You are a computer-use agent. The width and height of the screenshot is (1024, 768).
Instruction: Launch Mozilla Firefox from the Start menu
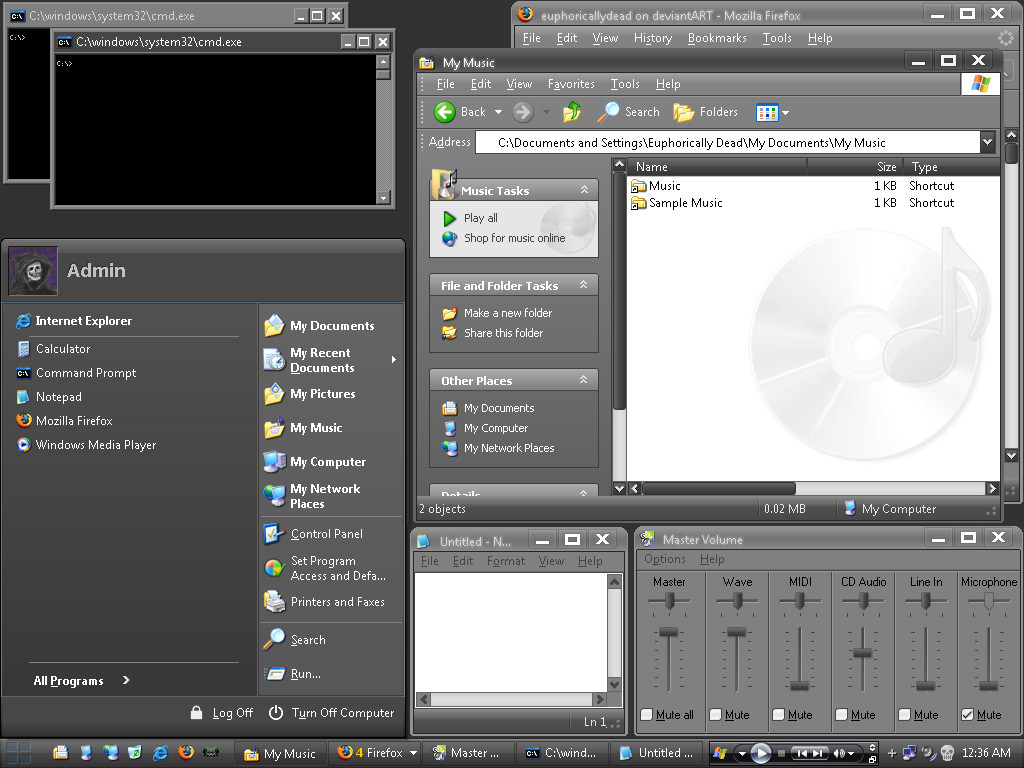[x=65, y=421]
